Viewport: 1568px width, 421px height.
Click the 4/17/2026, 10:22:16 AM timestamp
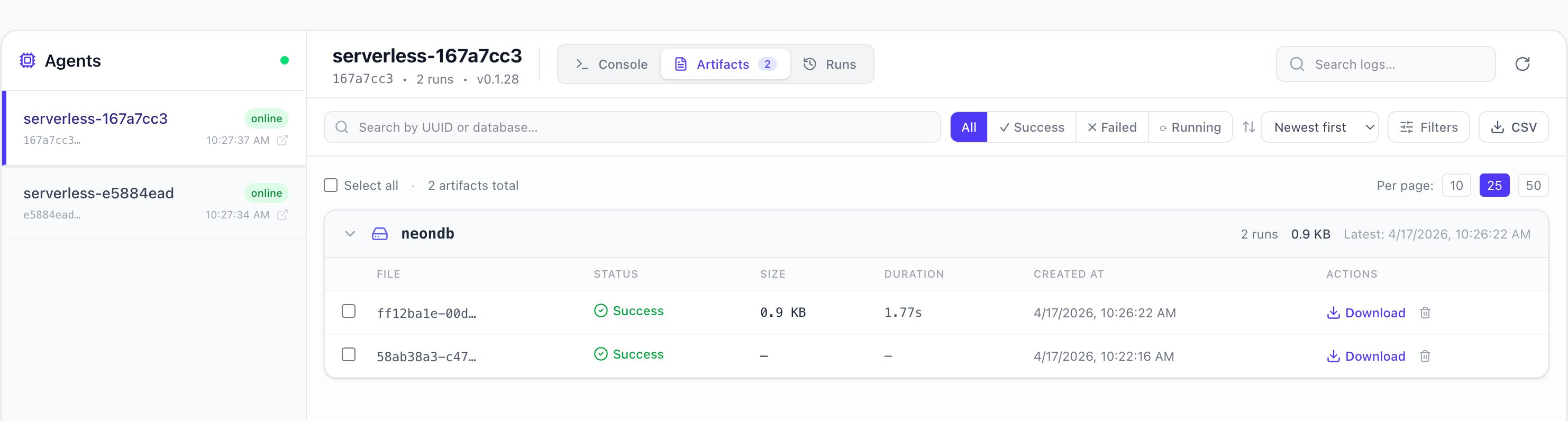(1104, 356)
